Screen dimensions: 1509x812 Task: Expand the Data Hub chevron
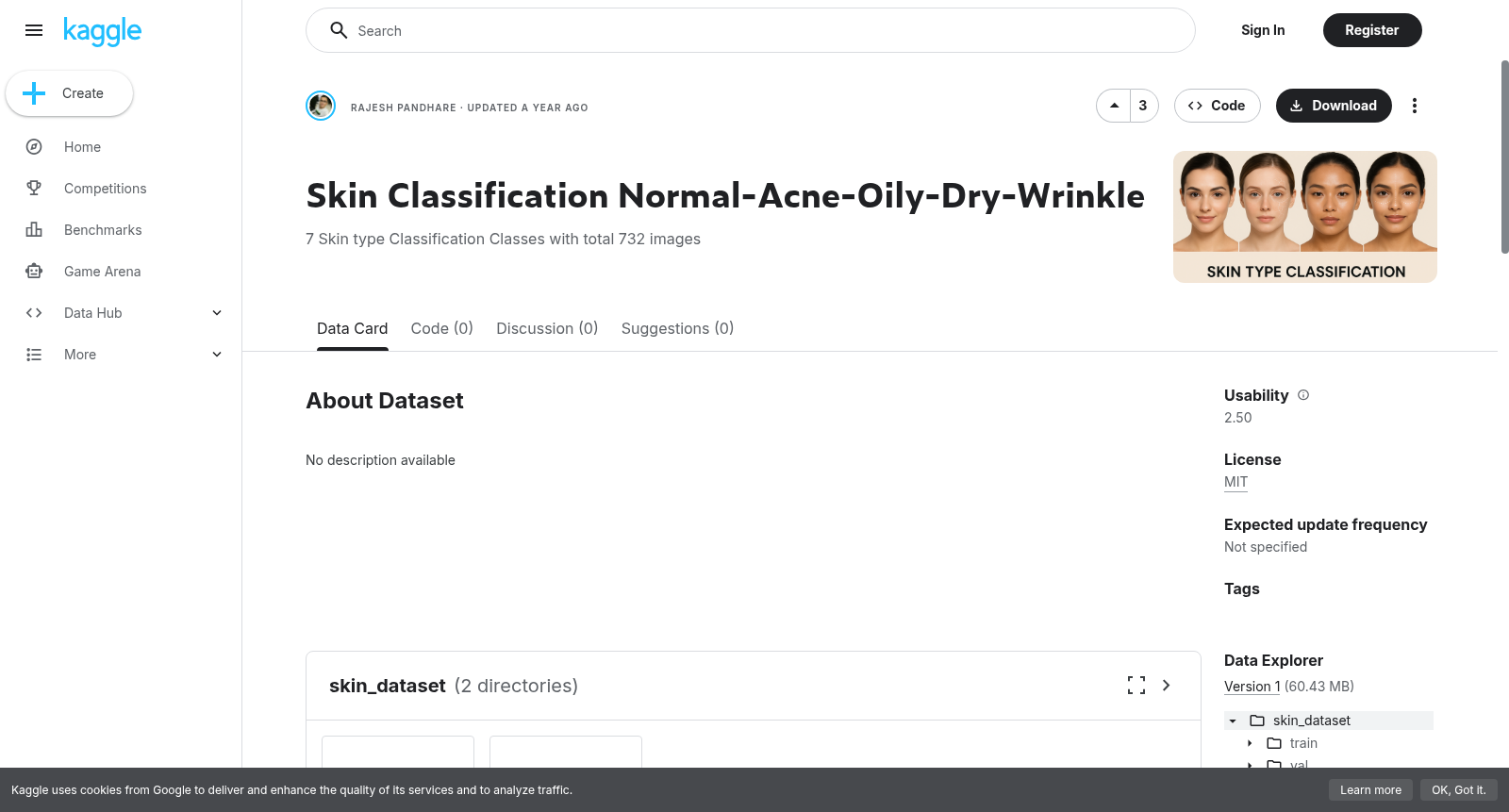[x=217, y=313]
